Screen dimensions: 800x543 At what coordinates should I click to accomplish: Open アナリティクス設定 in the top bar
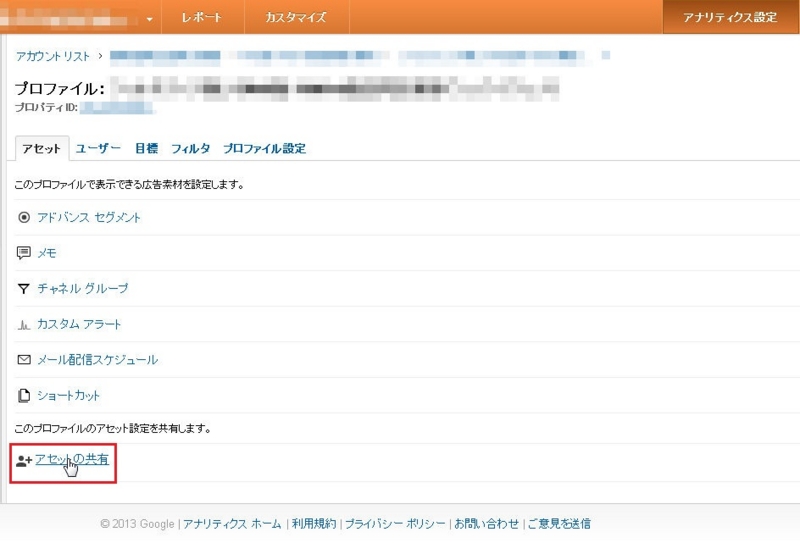(730, 17)
